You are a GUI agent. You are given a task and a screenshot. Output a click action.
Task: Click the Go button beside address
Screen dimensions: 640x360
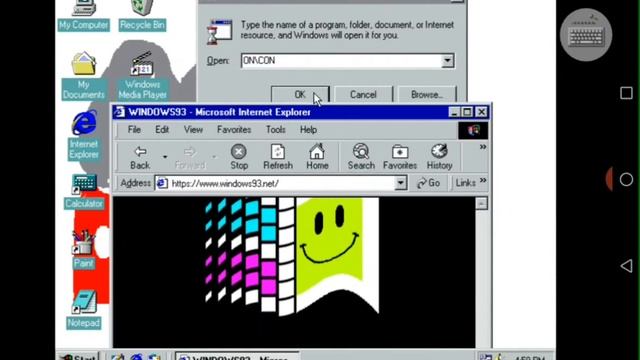(x=429, y=183)
